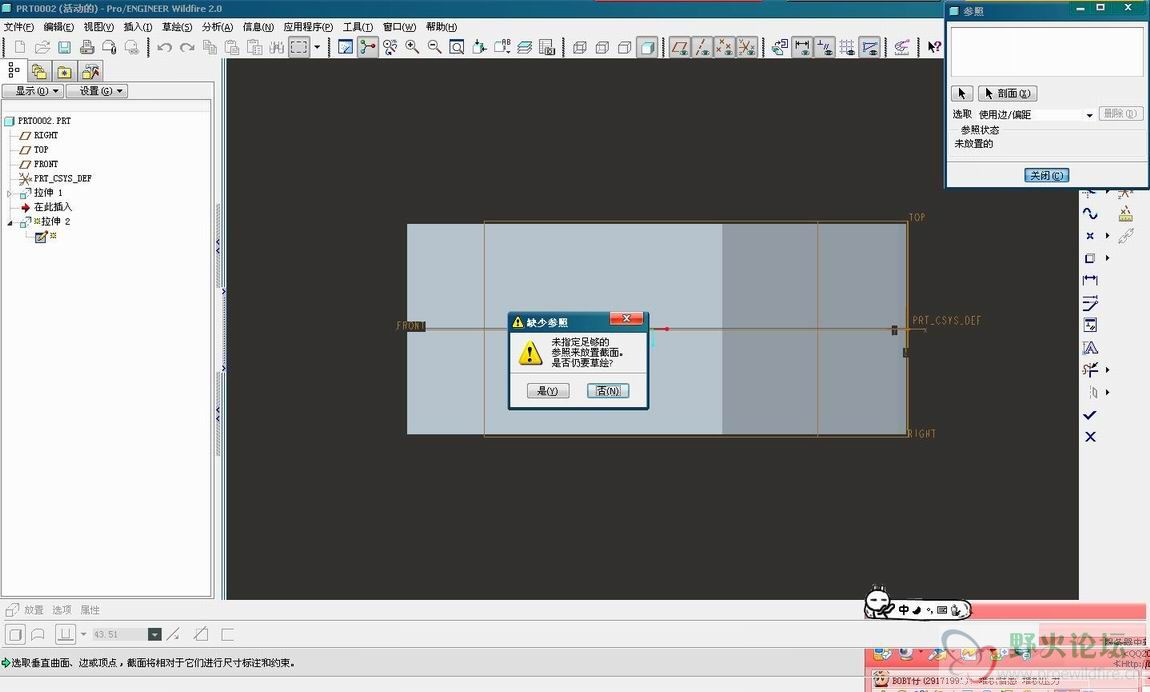1150x692 pixels.
Task: Toggle wireframe display mode
Action: (x=579, y=47)
